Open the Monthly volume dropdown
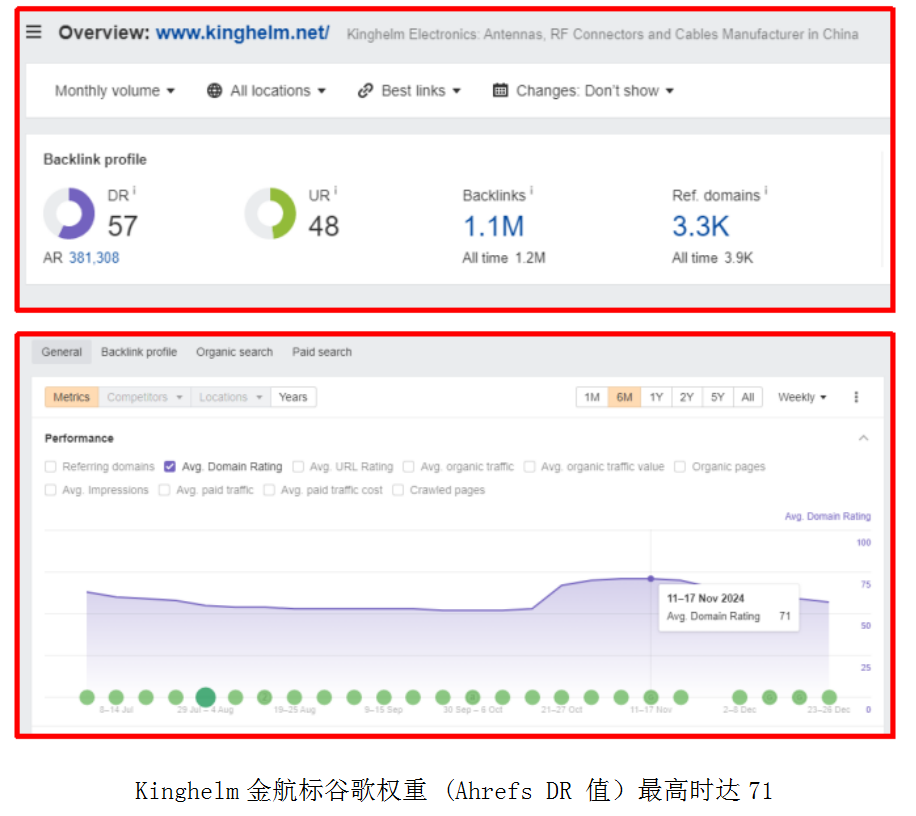916x816 pixels. coord(114,91)
